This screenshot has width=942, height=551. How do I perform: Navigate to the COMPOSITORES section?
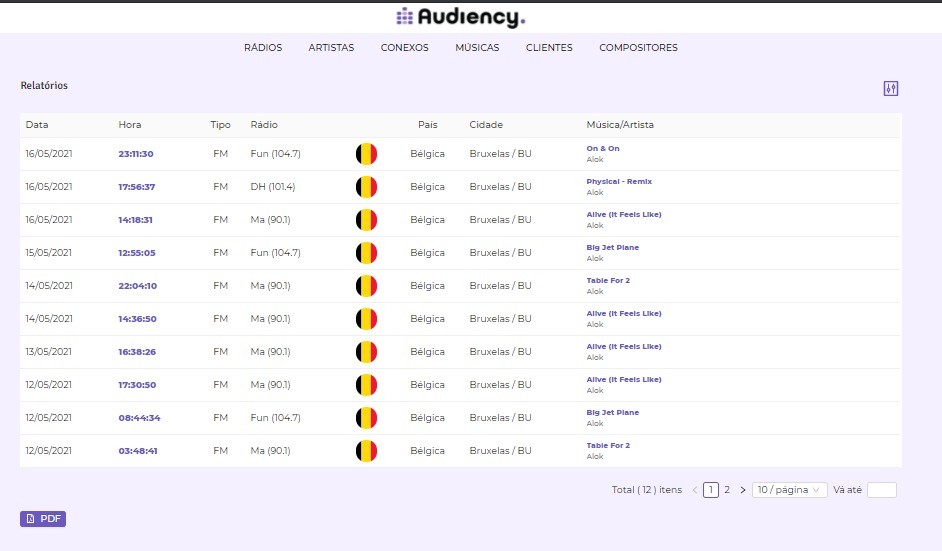638,48
